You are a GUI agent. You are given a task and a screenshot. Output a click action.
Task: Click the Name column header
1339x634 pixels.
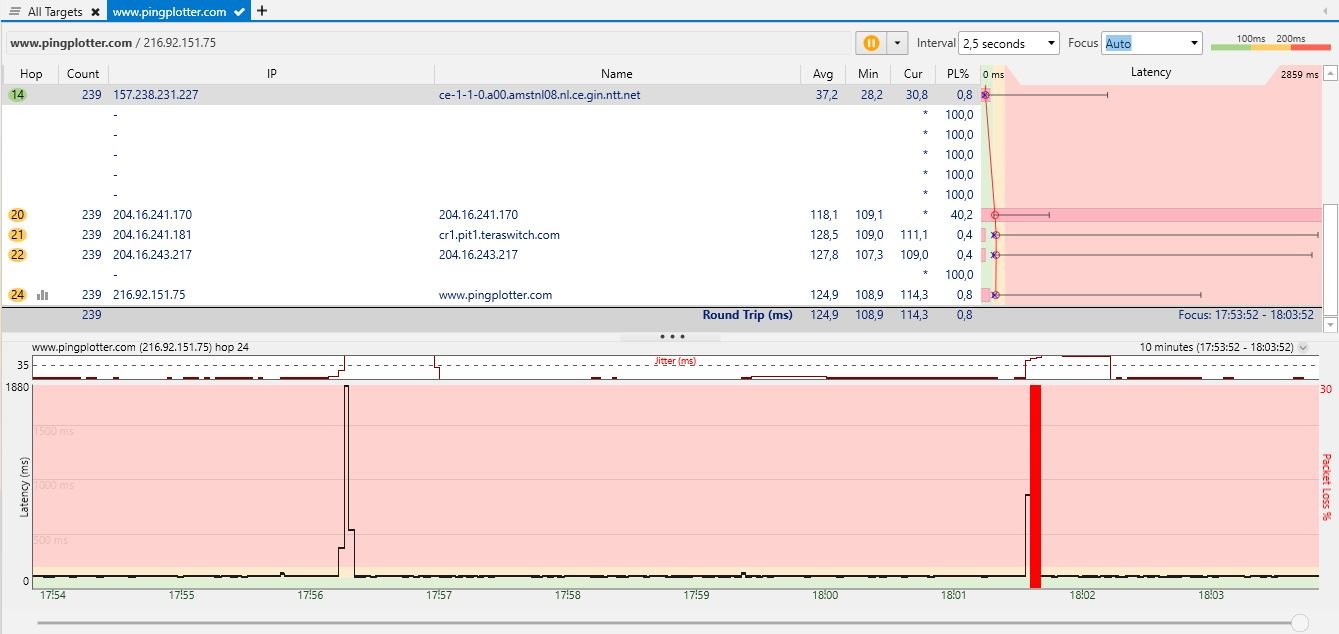pos(617,73)
